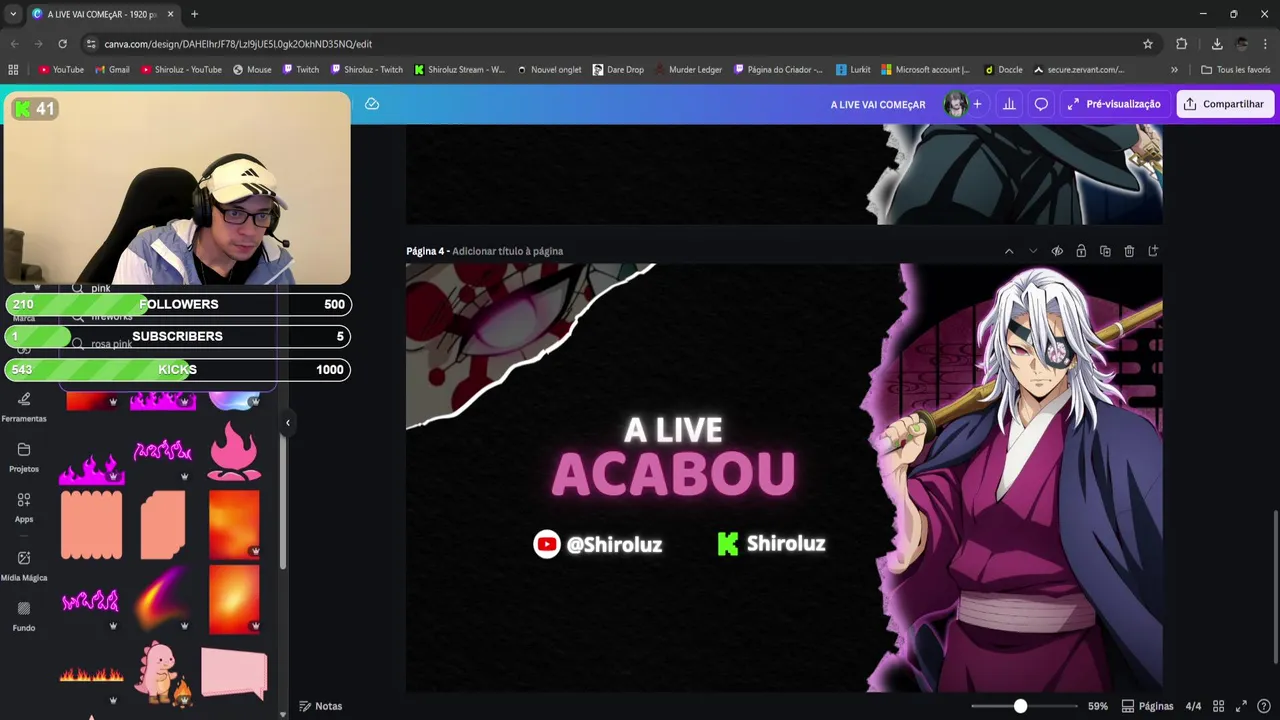Open the Dare Drop bookmark
The height and width of the screenshot is (720, 1280).
tap(618, 70)
